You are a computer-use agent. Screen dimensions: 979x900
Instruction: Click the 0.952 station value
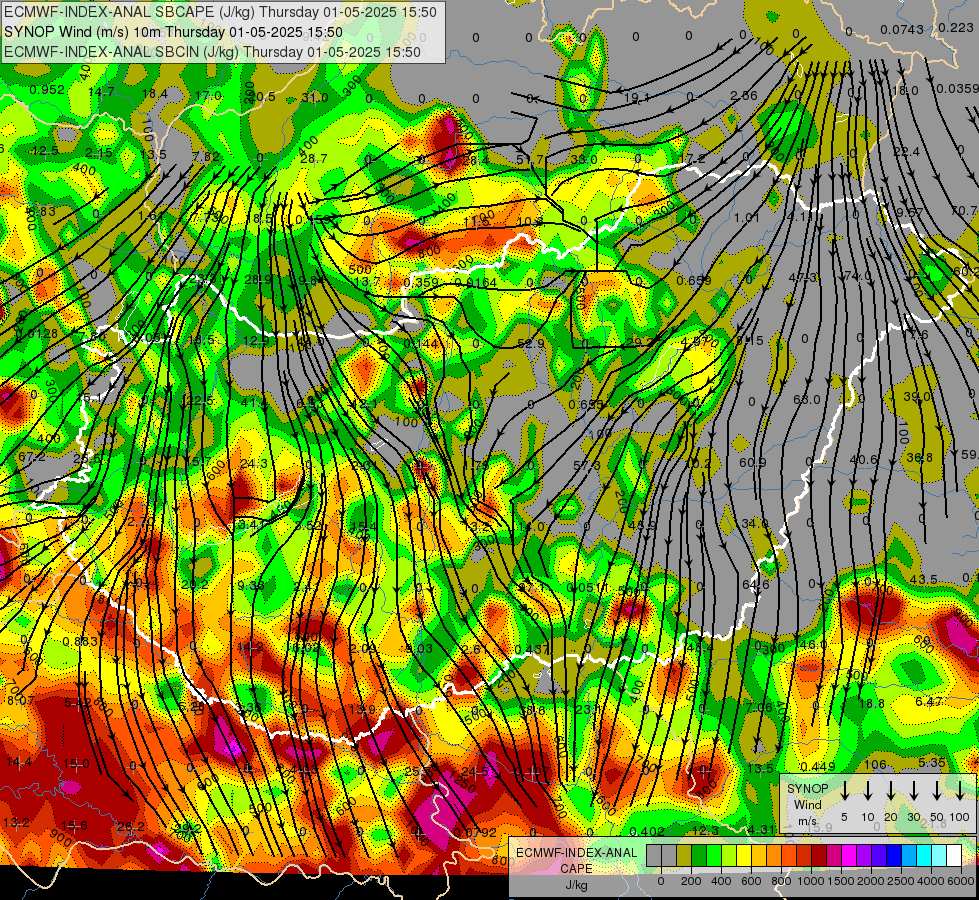tap(47, 89)
